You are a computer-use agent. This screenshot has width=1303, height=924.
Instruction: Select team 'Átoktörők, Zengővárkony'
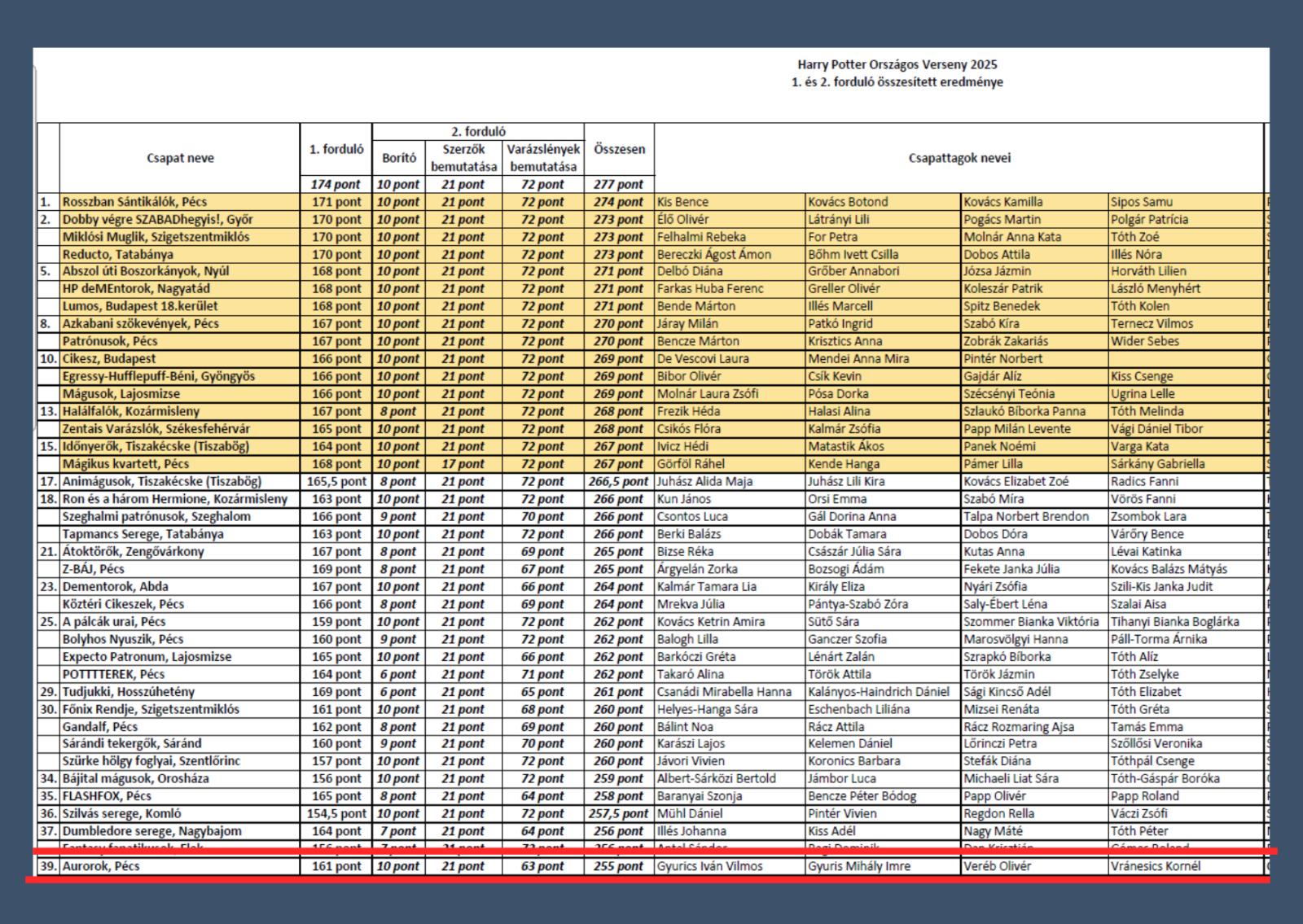[134, 551]
